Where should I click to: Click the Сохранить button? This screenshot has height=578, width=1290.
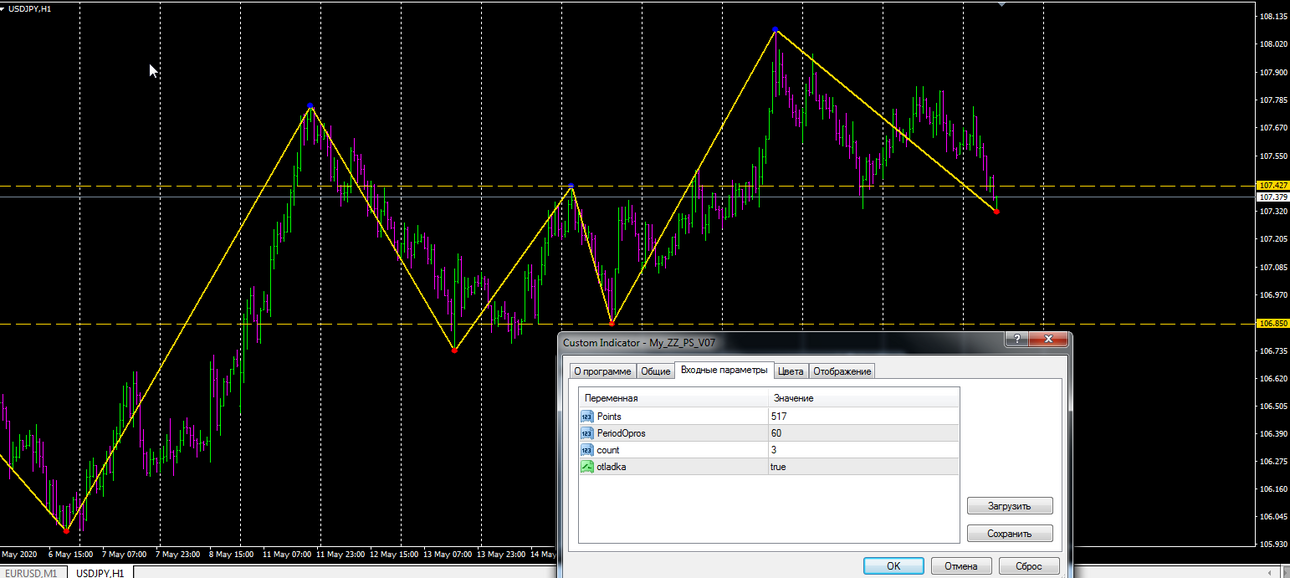pos(1011,534)
